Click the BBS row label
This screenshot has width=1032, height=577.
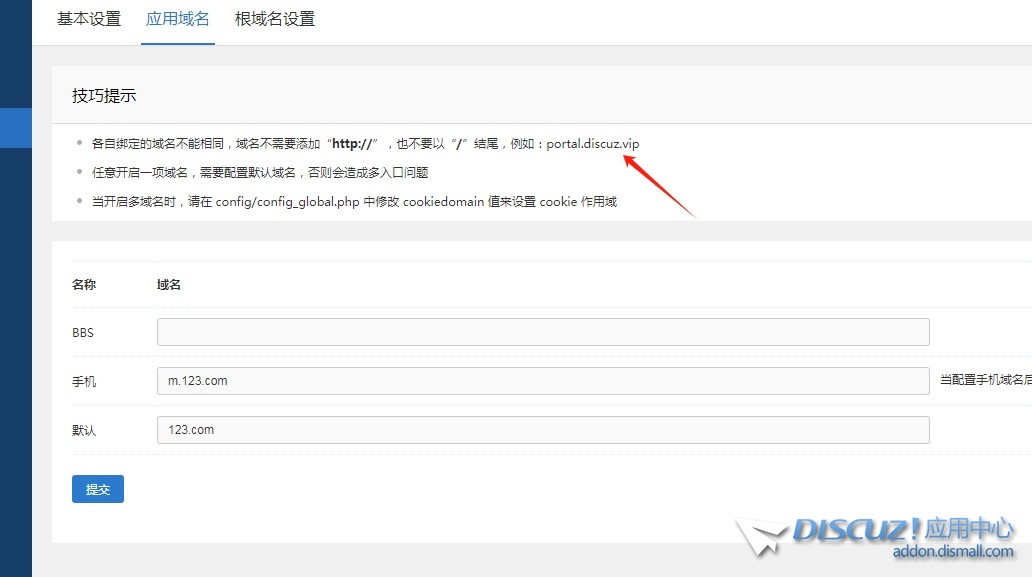pos(83,333)
